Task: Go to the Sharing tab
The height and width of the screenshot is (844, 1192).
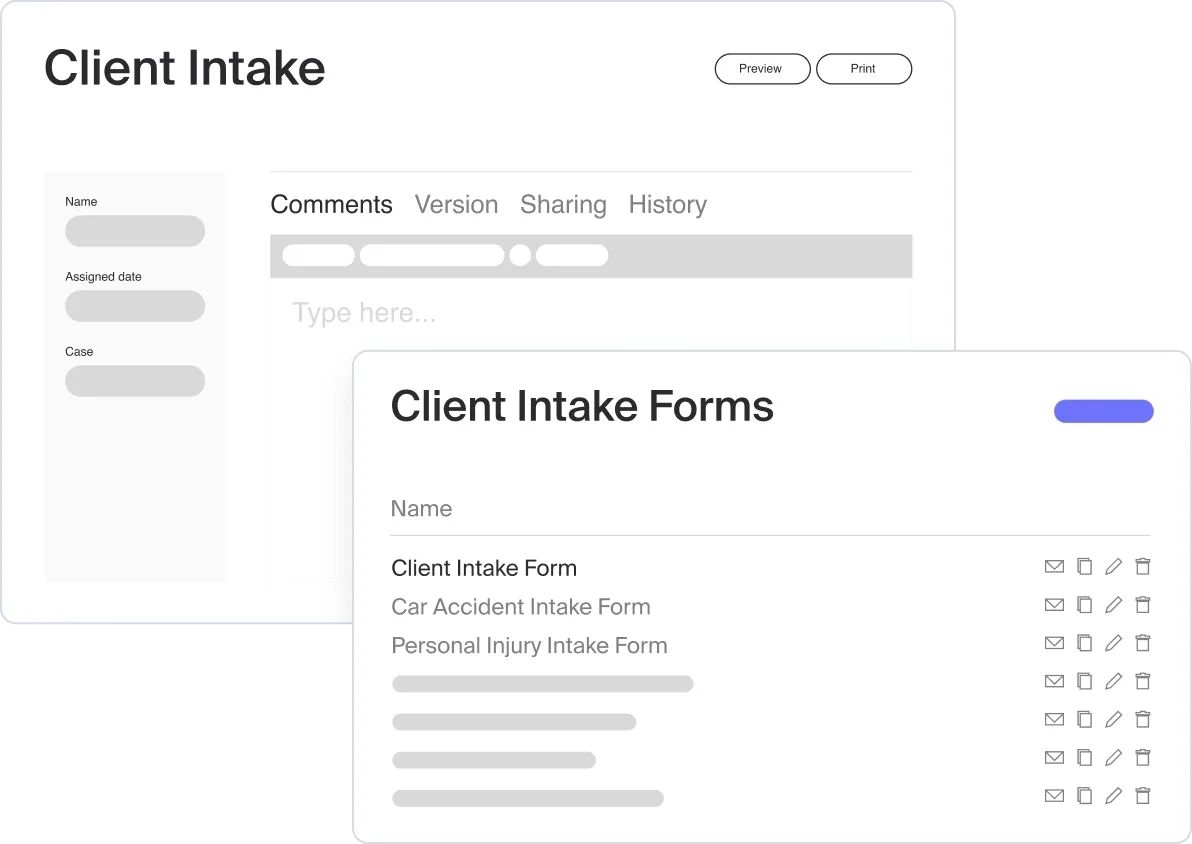Action: pyautogui.click(x=563, y=205)
